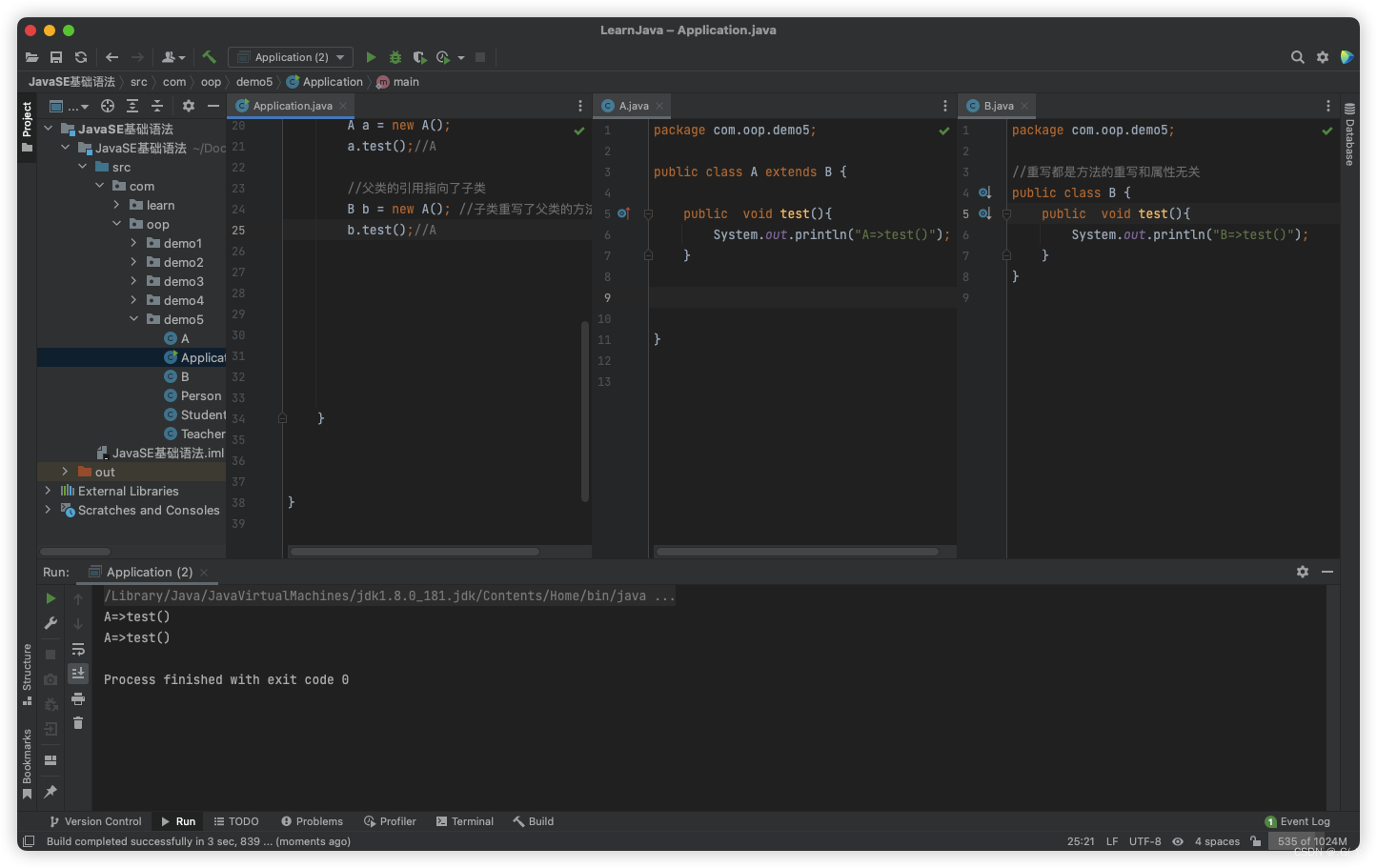The image size is (1377, 868).
Task: Expand the out folder
Action: point(66,472)
